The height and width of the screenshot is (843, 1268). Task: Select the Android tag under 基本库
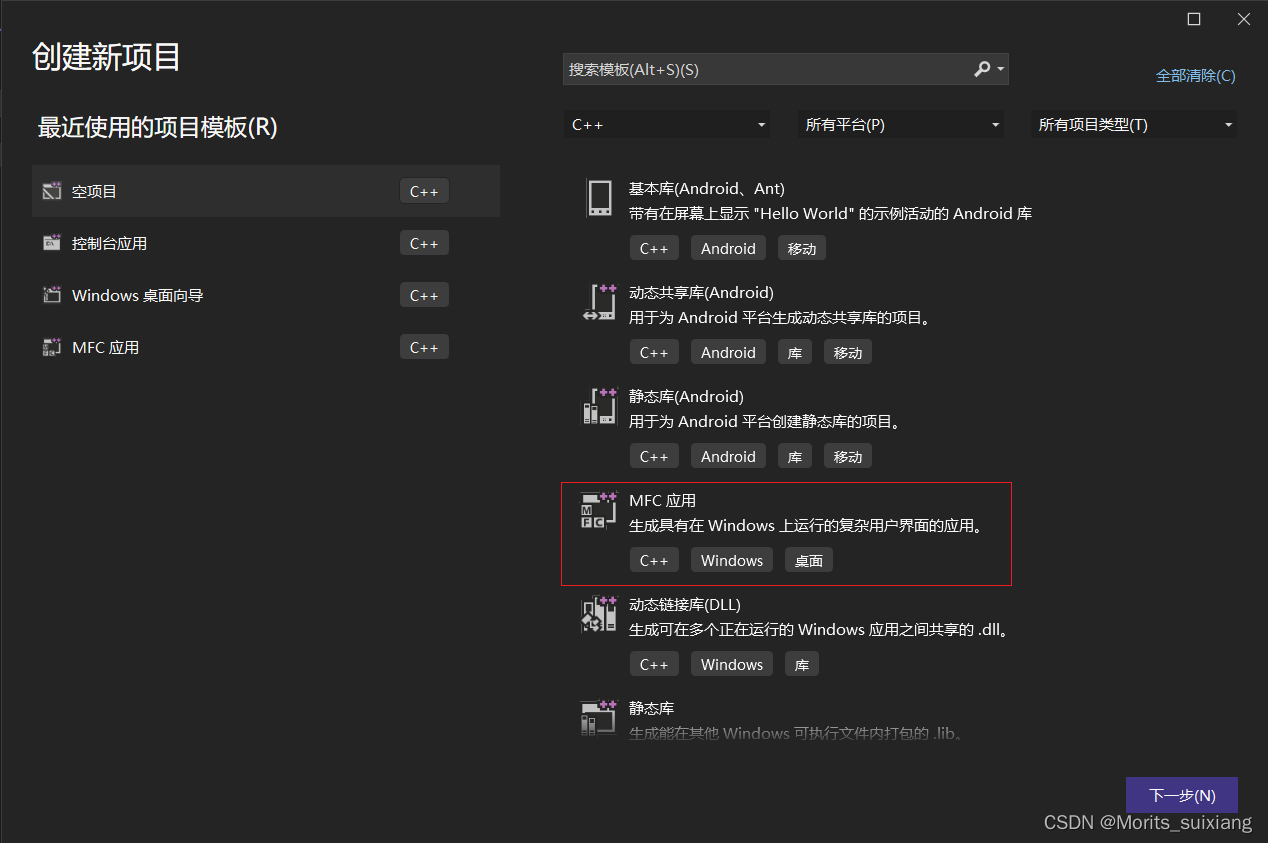coord(727,247)
